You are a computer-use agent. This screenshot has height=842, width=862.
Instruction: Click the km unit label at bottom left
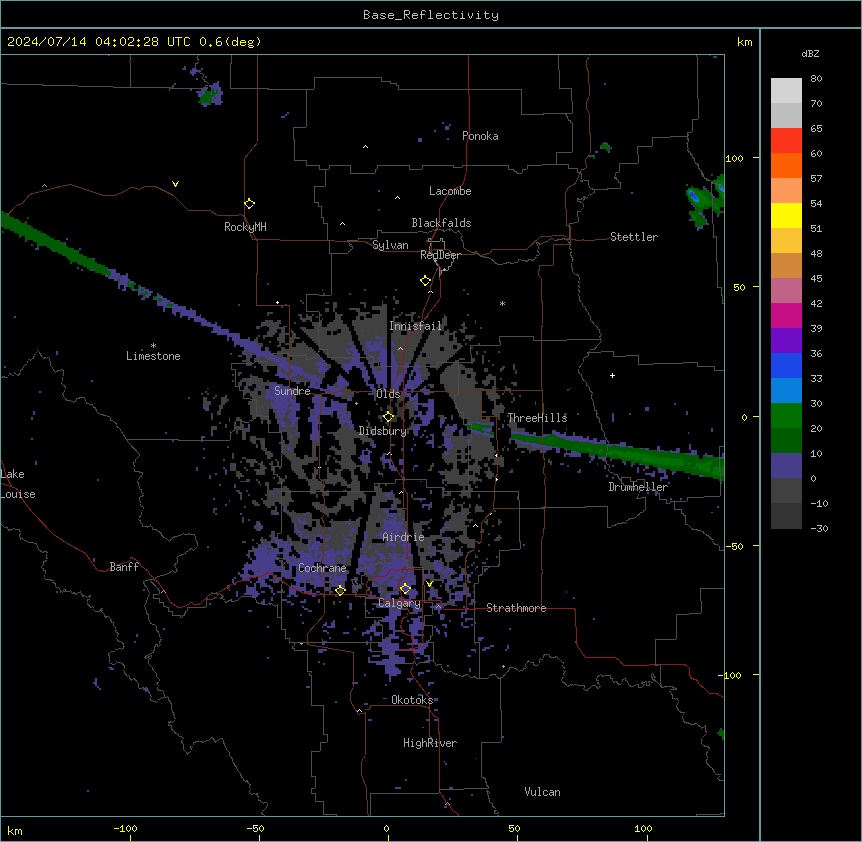(x=15, y=830)
